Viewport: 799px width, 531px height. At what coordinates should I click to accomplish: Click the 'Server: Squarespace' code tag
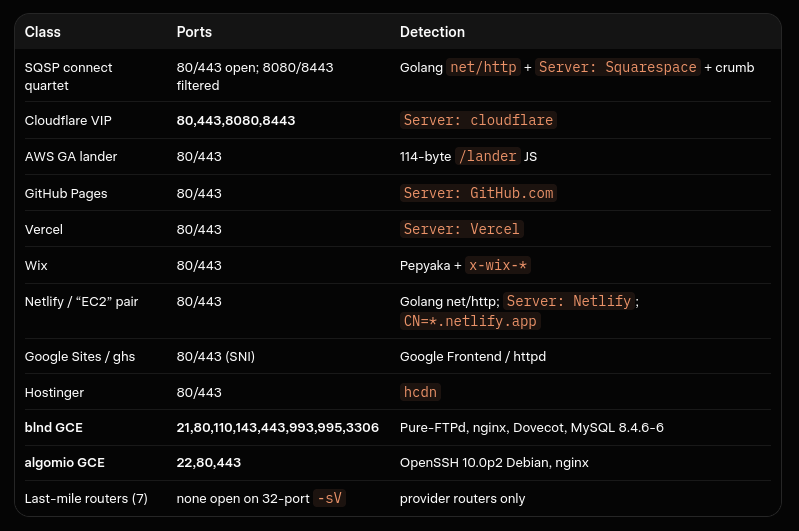pos(618,67)
